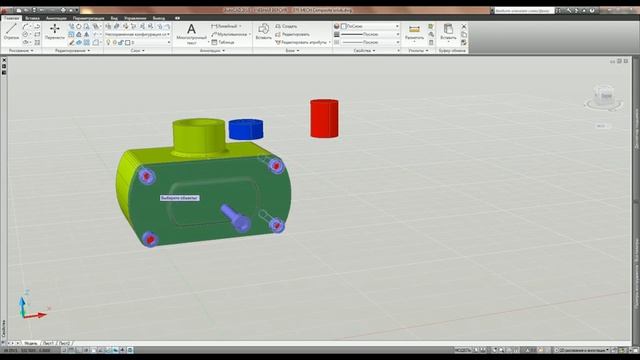Click the eraser tool in Редактирование panel

point(71,42)
